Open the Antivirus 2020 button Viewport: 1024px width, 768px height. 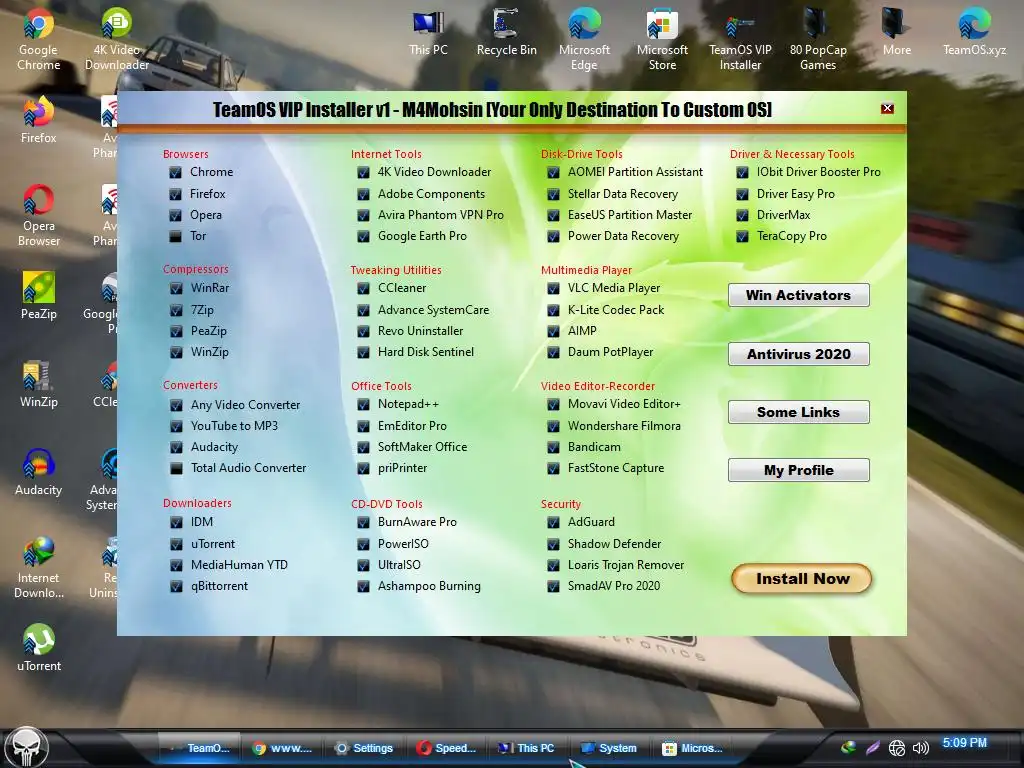click(798, 354)
